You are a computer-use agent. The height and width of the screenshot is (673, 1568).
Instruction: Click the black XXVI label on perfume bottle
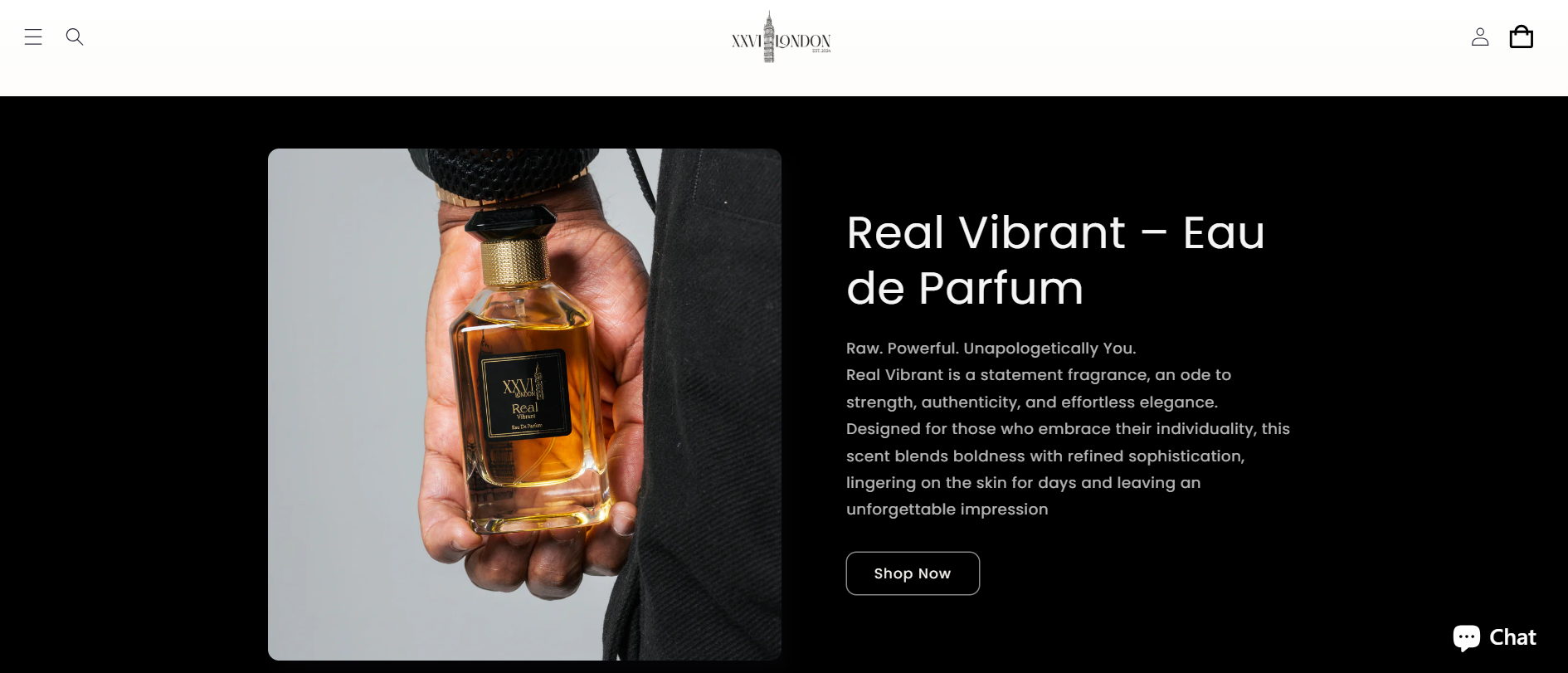[x=526, y=394]
